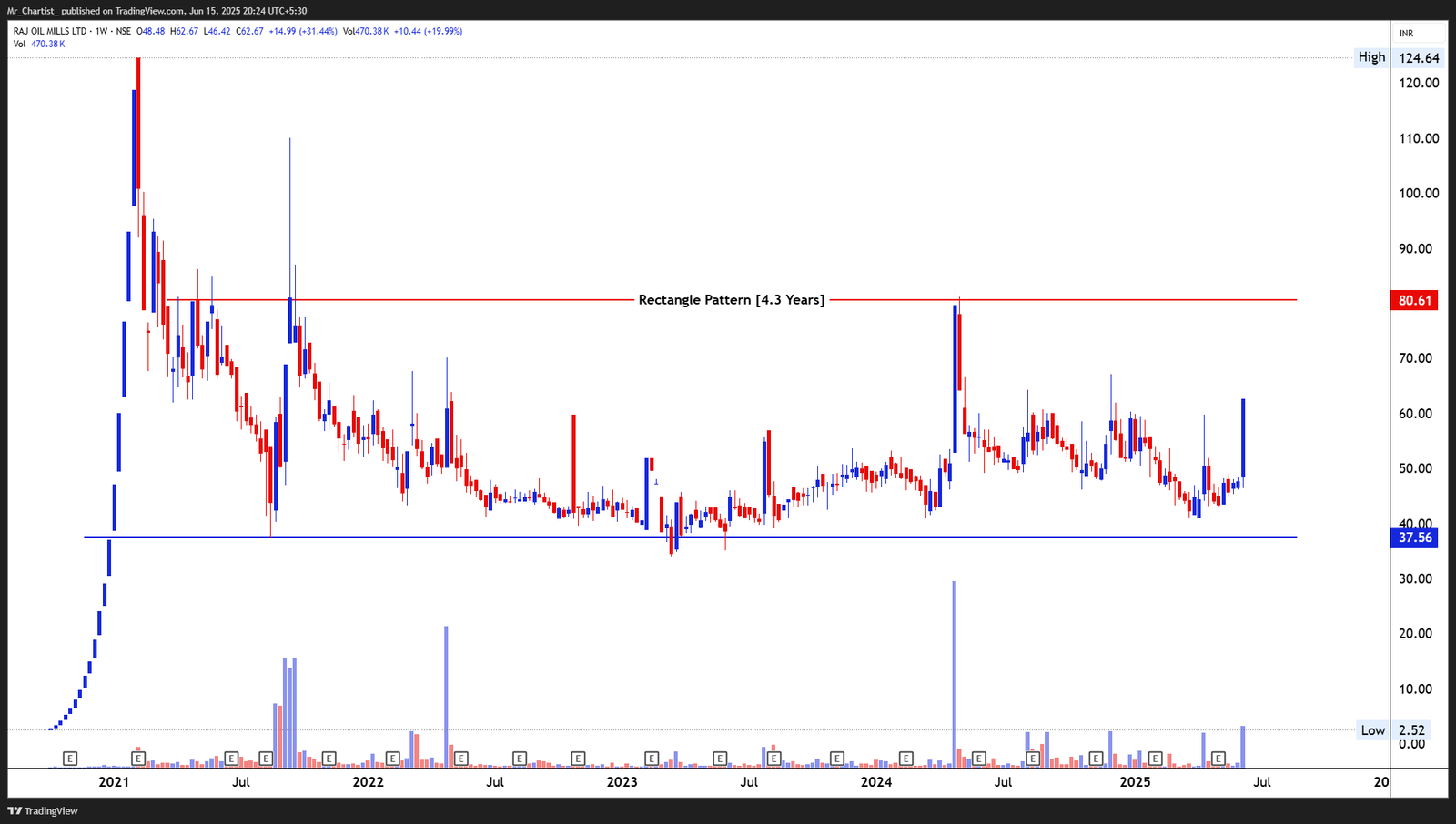Click the earnings marker under 2024
The height and width of the screenshot is (824, 1456).
(905, 758)
